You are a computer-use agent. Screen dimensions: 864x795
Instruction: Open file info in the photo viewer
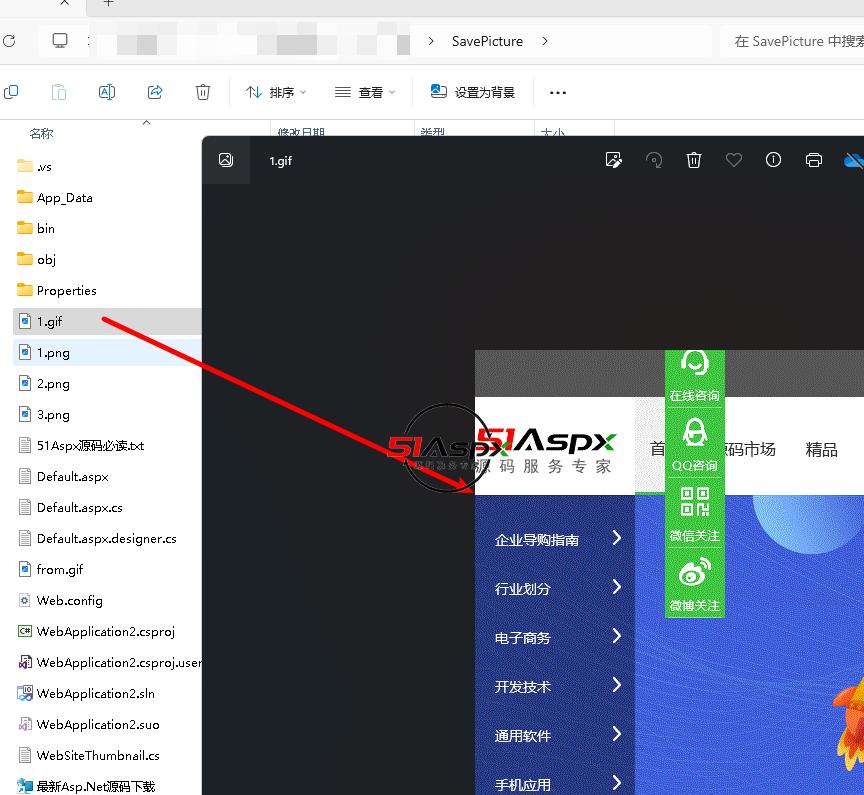click(x=773, y=160)
